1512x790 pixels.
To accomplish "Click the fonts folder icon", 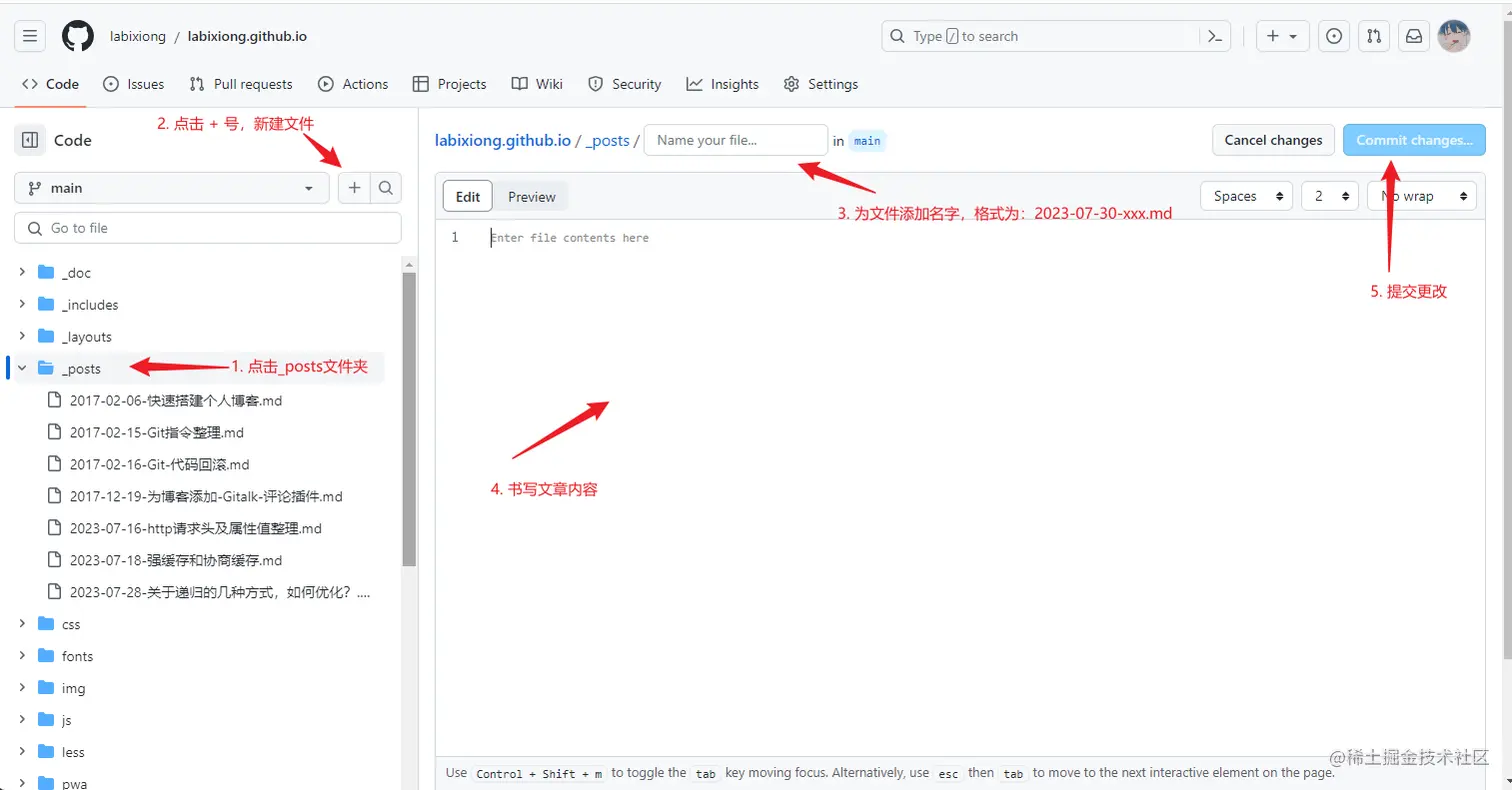I will click(x=46, y=656).
